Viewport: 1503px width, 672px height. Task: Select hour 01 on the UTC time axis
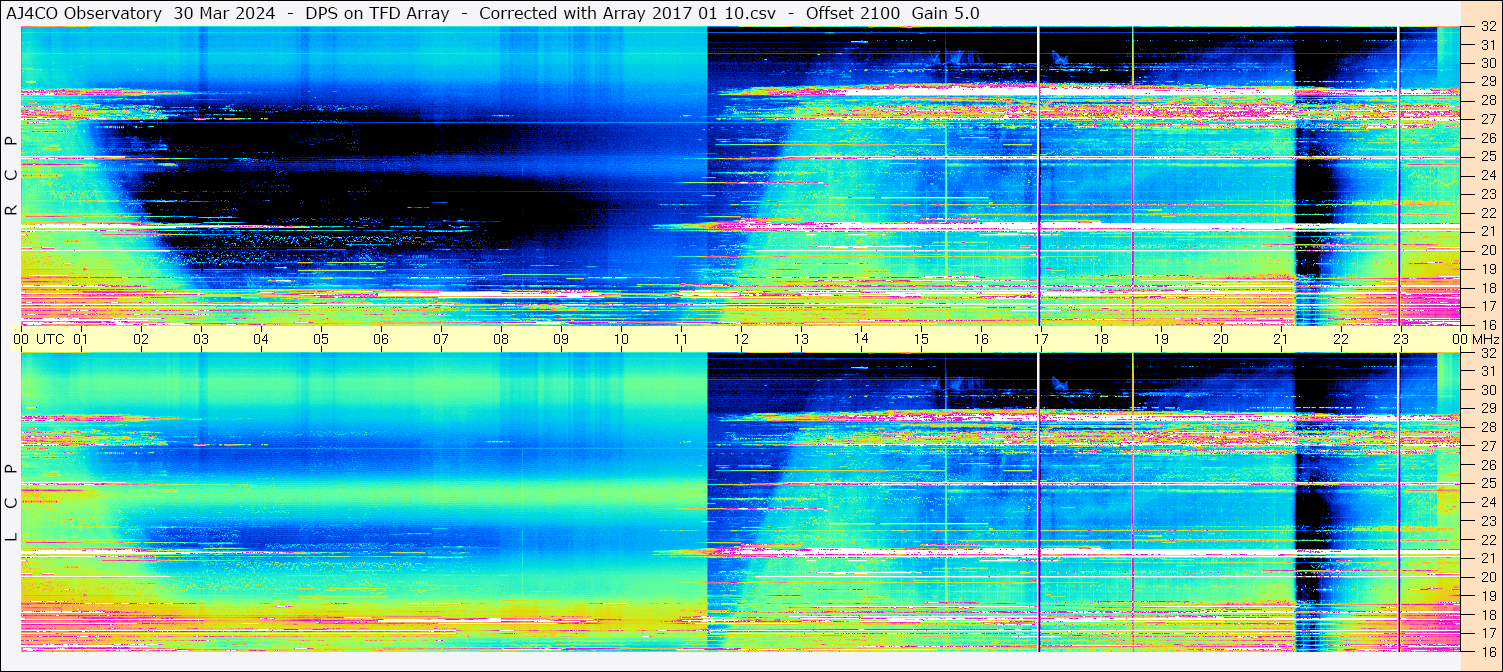tap(81, 339)
